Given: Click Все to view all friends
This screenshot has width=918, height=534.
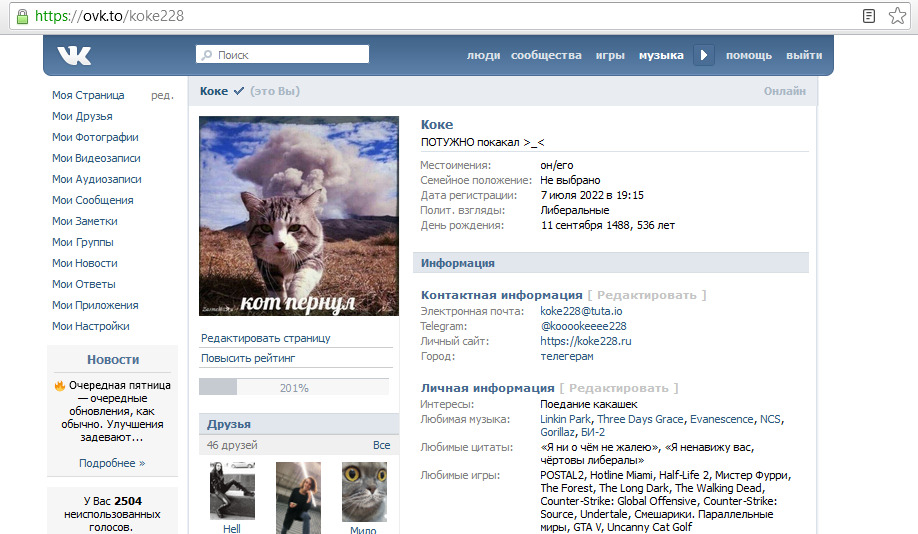Looking at the screenshot, I should coord(382,445).
